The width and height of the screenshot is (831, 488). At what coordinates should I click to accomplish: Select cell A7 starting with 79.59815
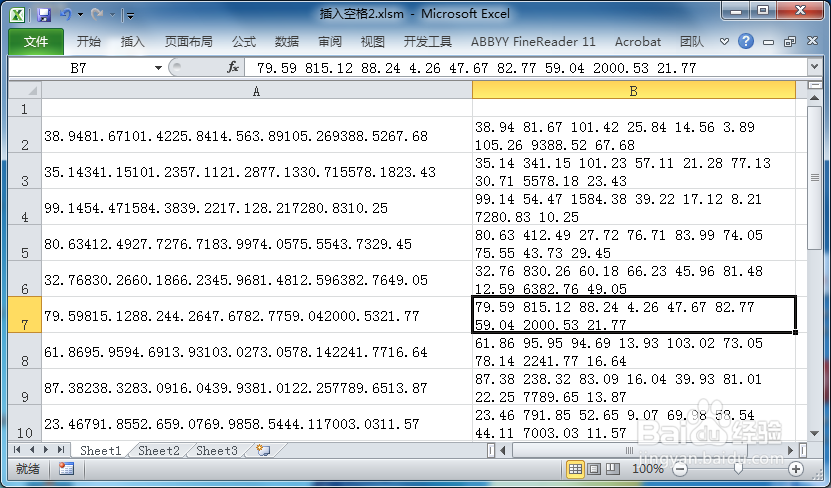(x=257, y=315)
